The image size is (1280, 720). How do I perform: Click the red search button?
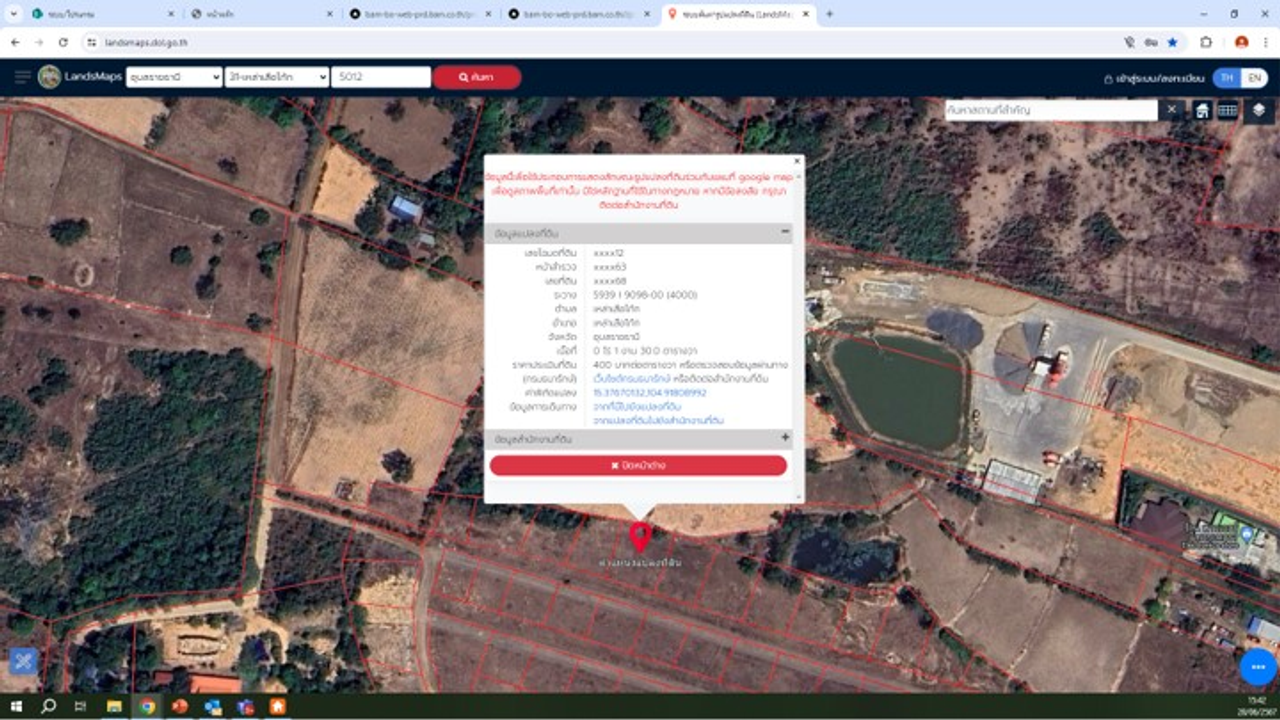[x=477, y=77]
